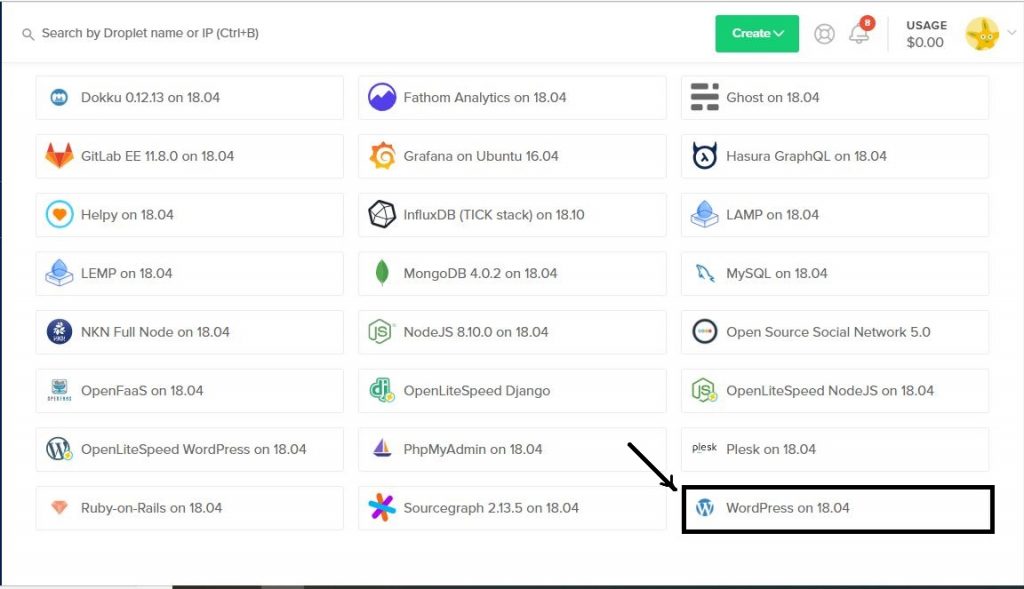Viewport: 1024px width, 589px height.
Task: Choose Open Source Social Network 5.0
Action: pos(835,332)
